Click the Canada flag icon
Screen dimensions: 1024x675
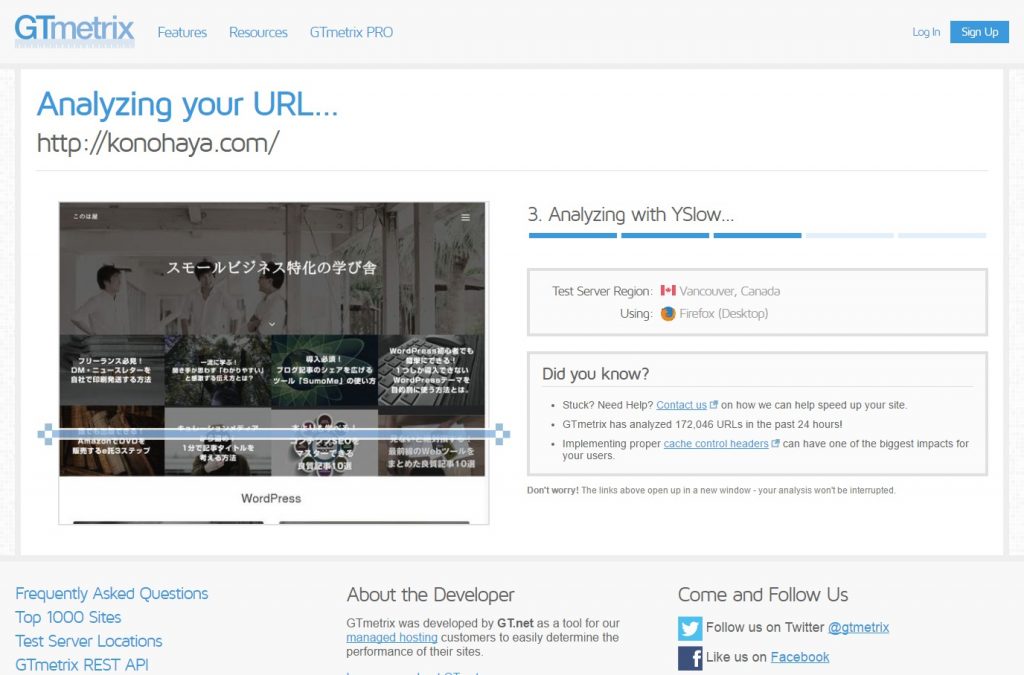tap(668, 291)
